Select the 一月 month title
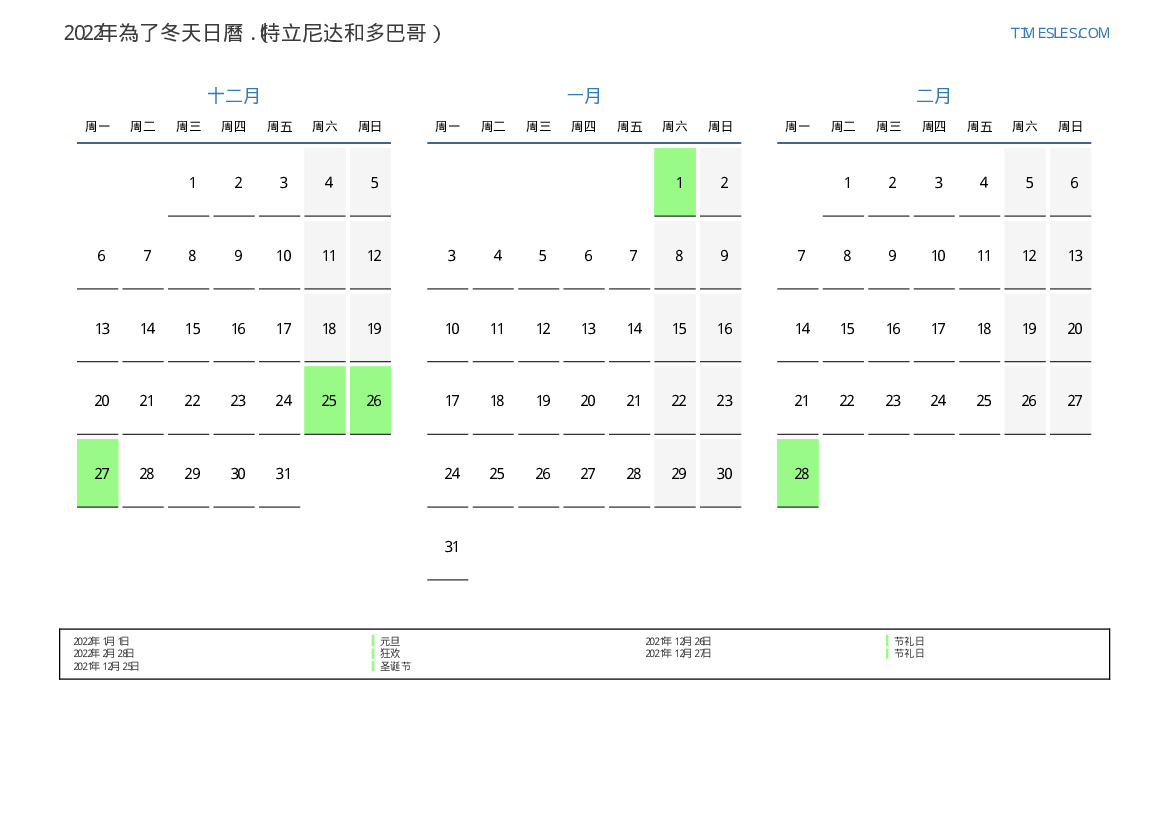 point(584,96)
